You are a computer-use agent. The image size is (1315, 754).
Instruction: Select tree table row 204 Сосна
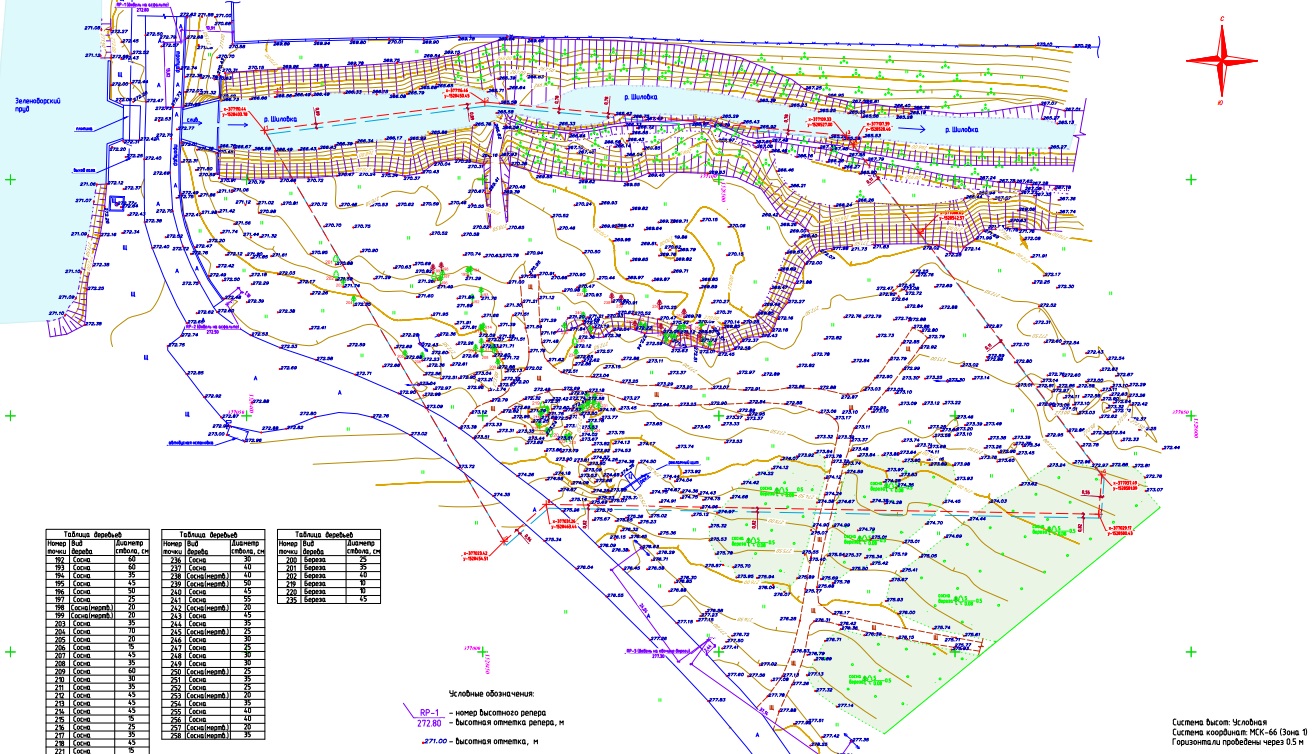coord(98,631)
